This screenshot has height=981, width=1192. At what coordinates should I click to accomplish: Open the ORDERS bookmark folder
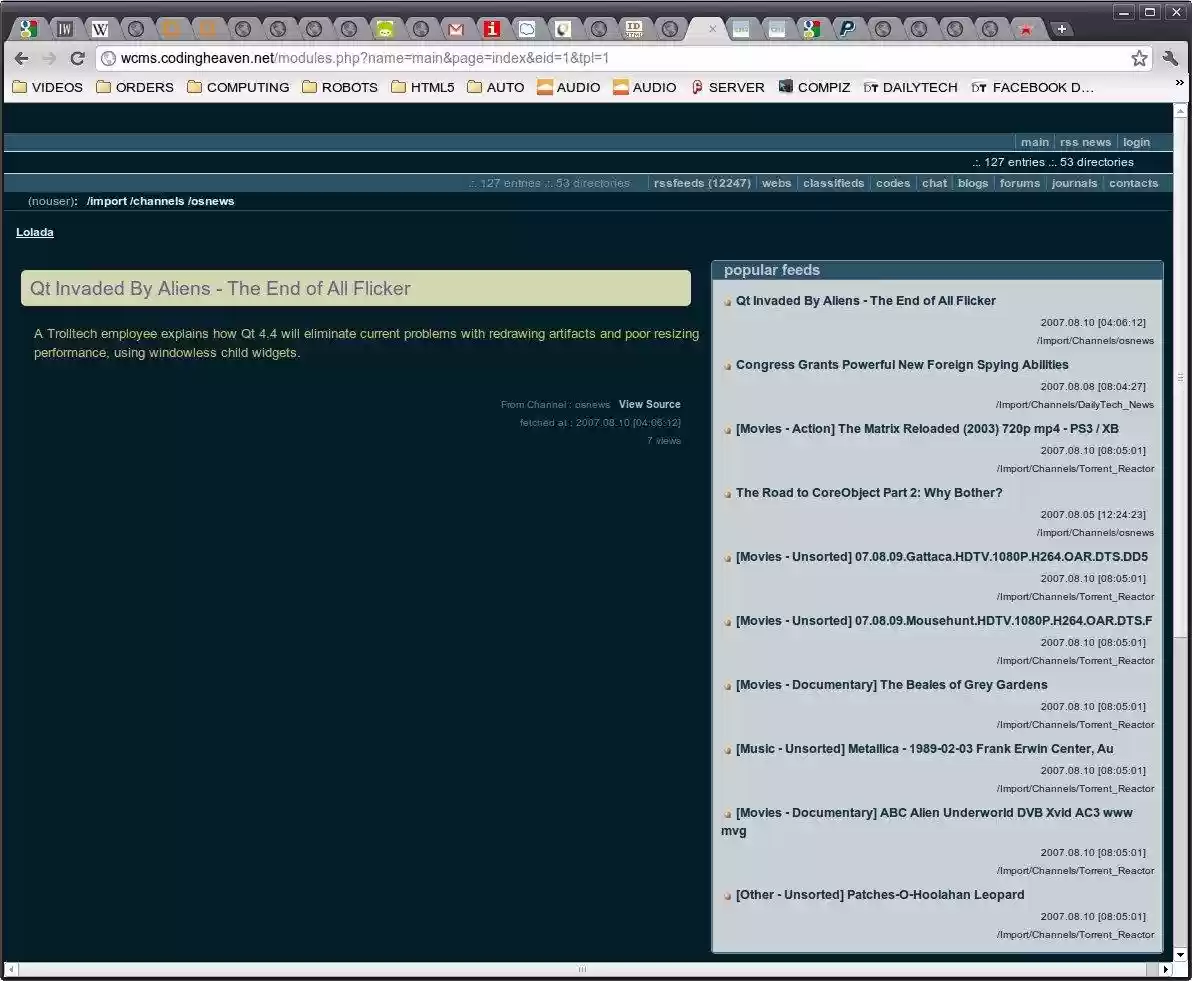tap(135, 87)
